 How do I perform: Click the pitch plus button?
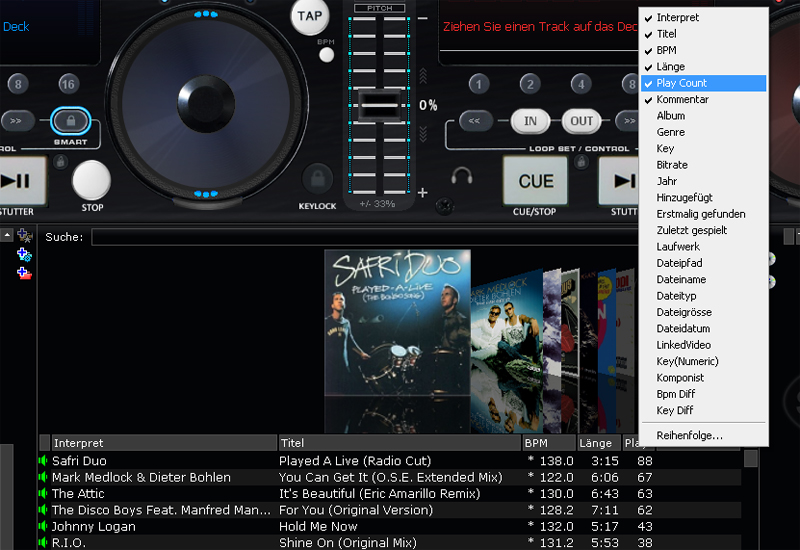point(422,193)
